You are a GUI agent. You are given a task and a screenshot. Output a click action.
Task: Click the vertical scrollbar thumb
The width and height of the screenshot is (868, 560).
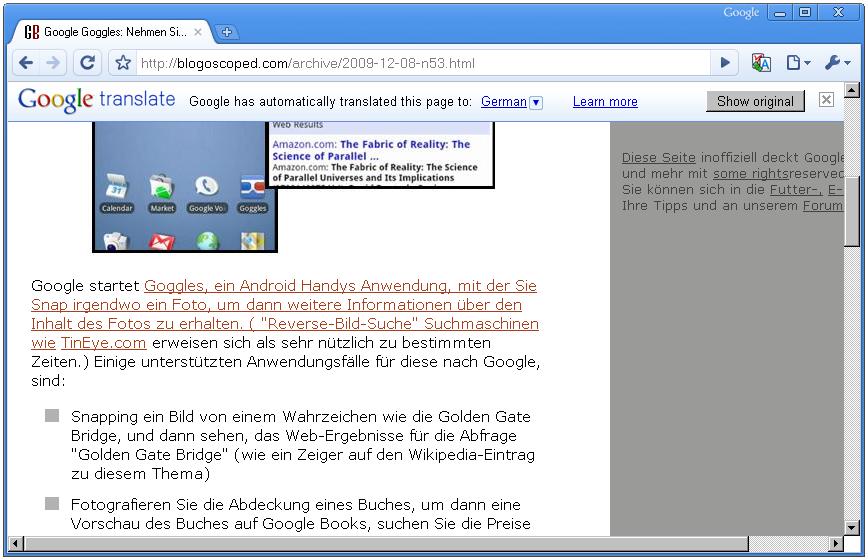tap(852, 211)
